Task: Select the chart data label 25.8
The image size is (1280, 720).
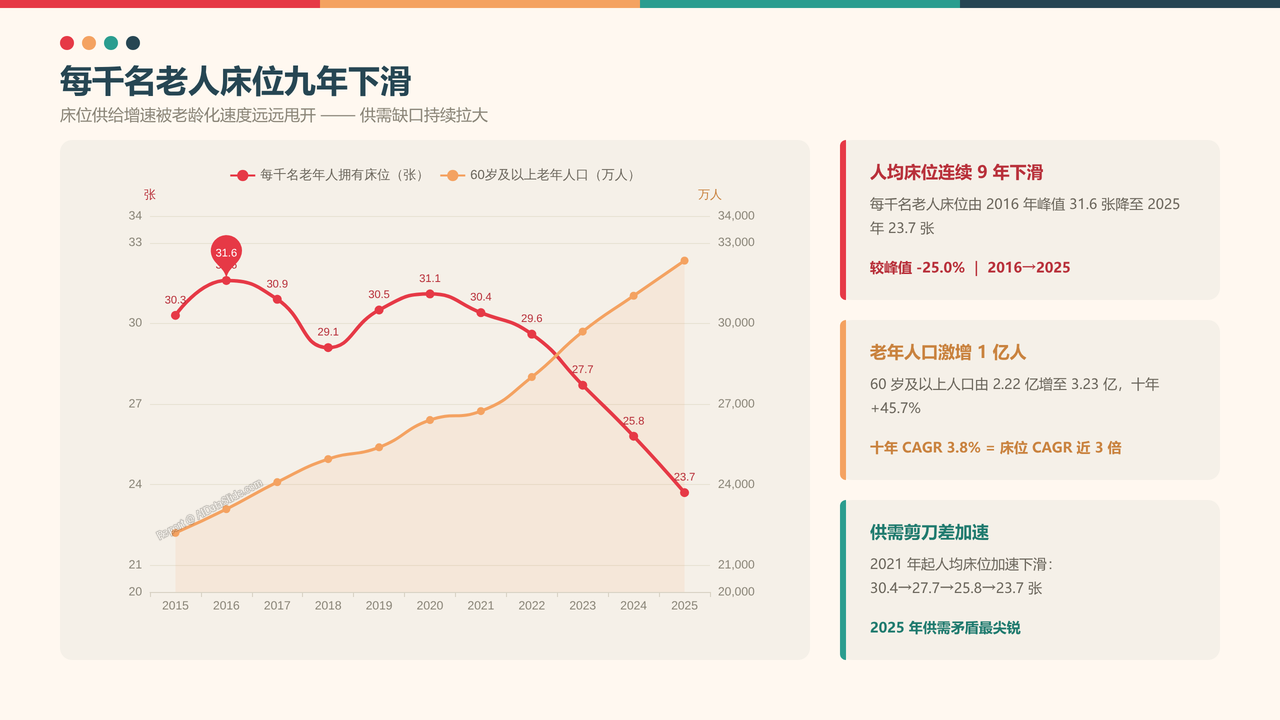Action: click(634, 421)
